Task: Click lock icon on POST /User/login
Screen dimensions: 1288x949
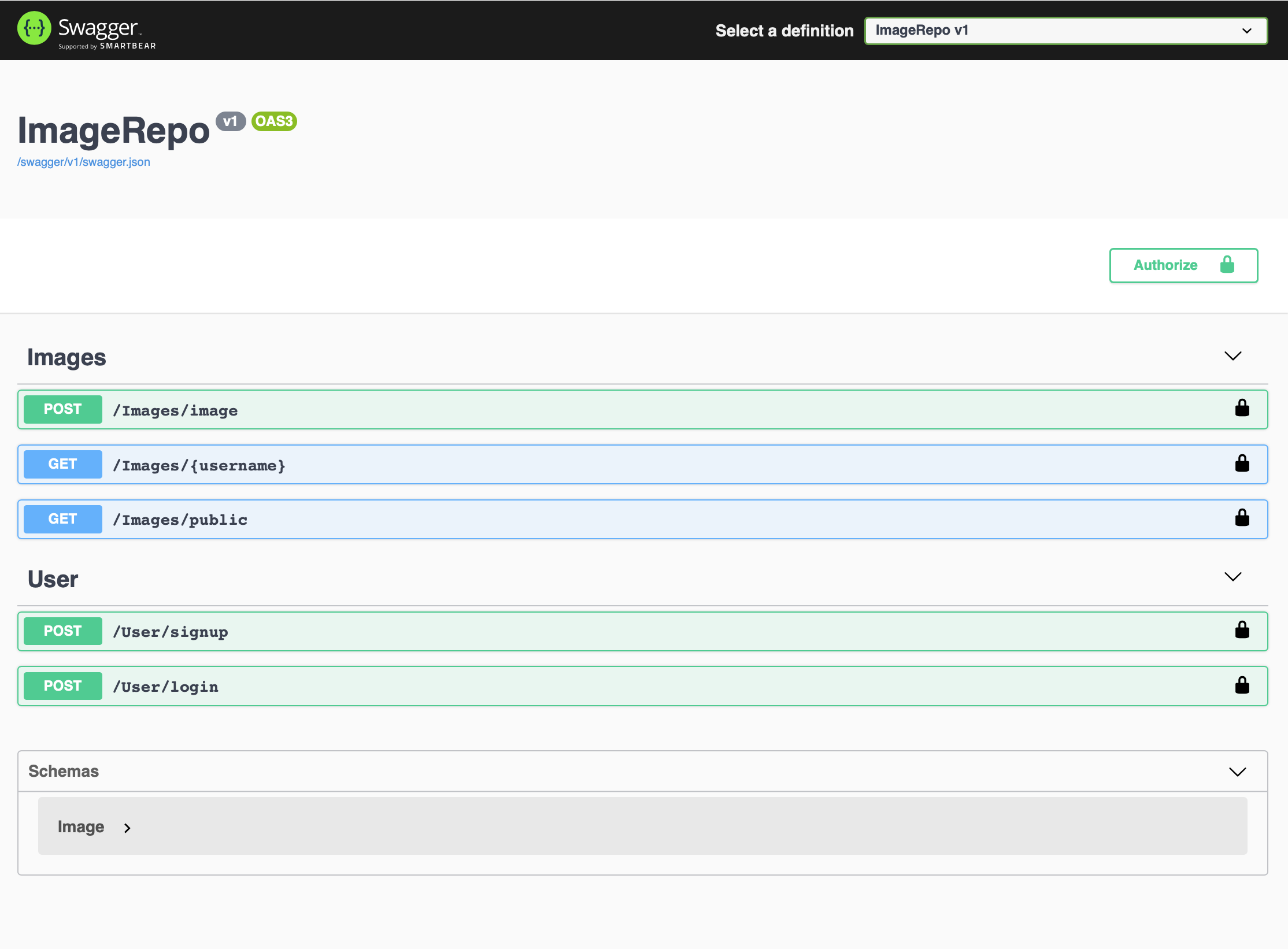Action: 1242,685
